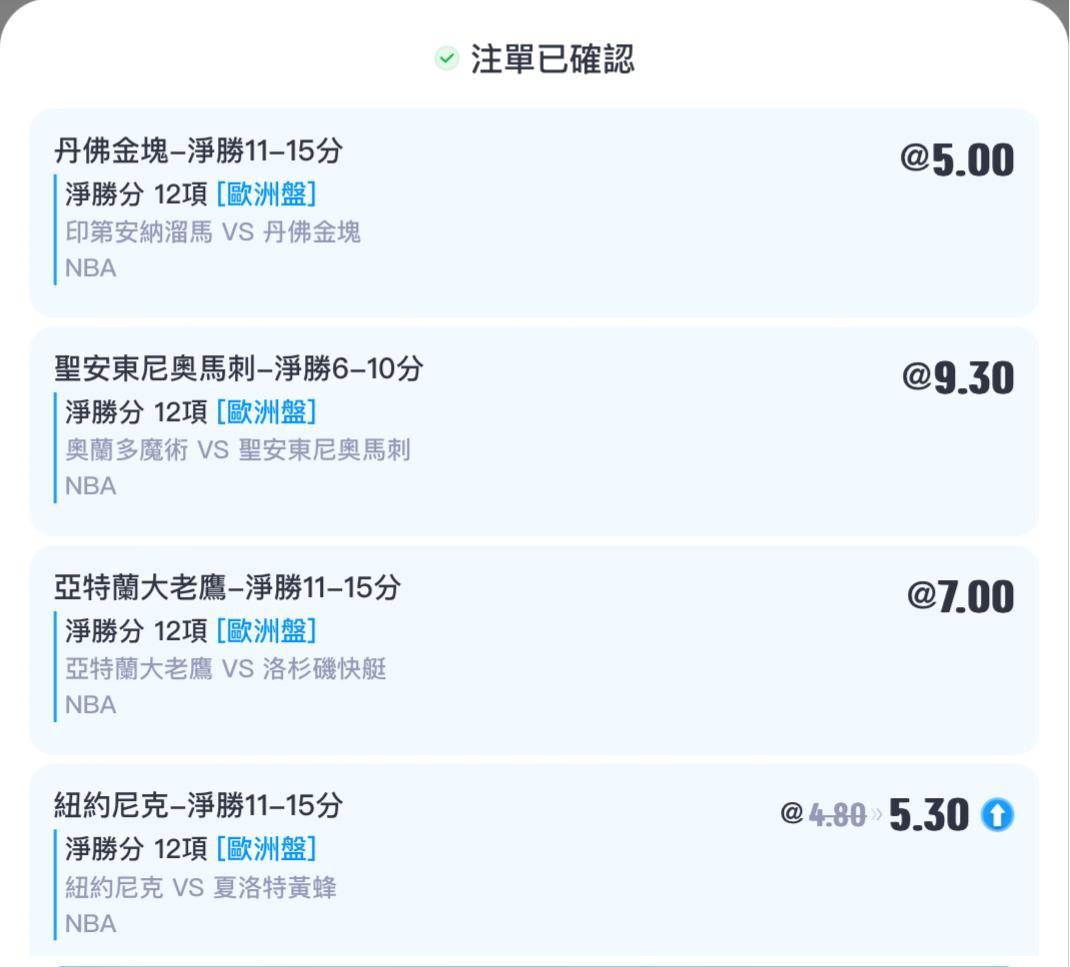Click the @7.00 odds value

point(960,597)
